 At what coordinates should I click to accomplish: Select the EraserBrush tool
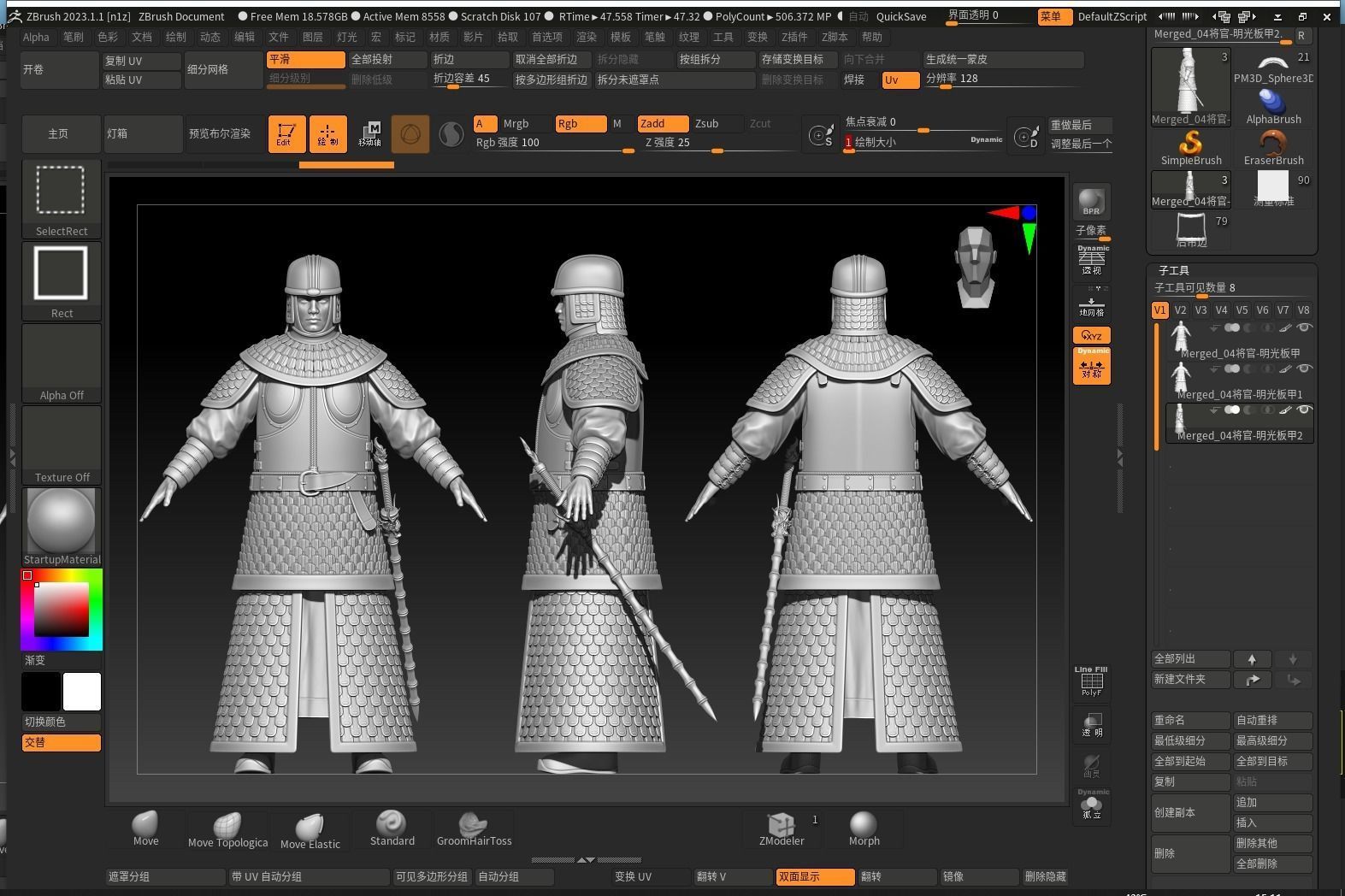point(1273,148)
